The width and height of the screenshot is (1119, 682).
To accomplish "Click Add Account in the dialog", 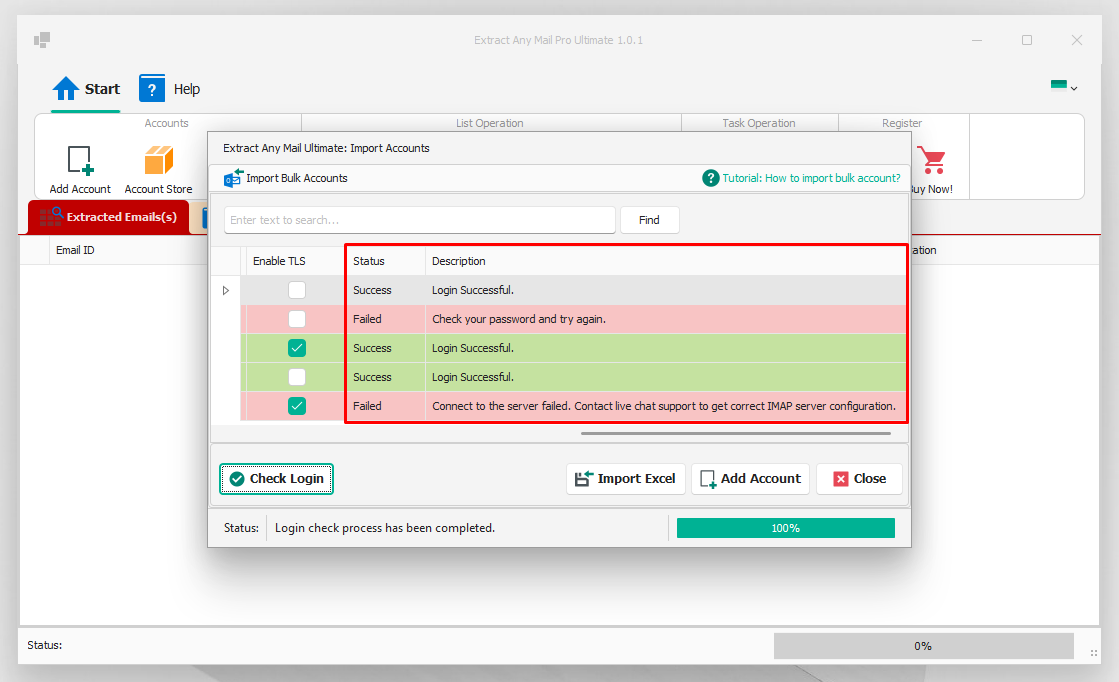I will pos(750,479).
